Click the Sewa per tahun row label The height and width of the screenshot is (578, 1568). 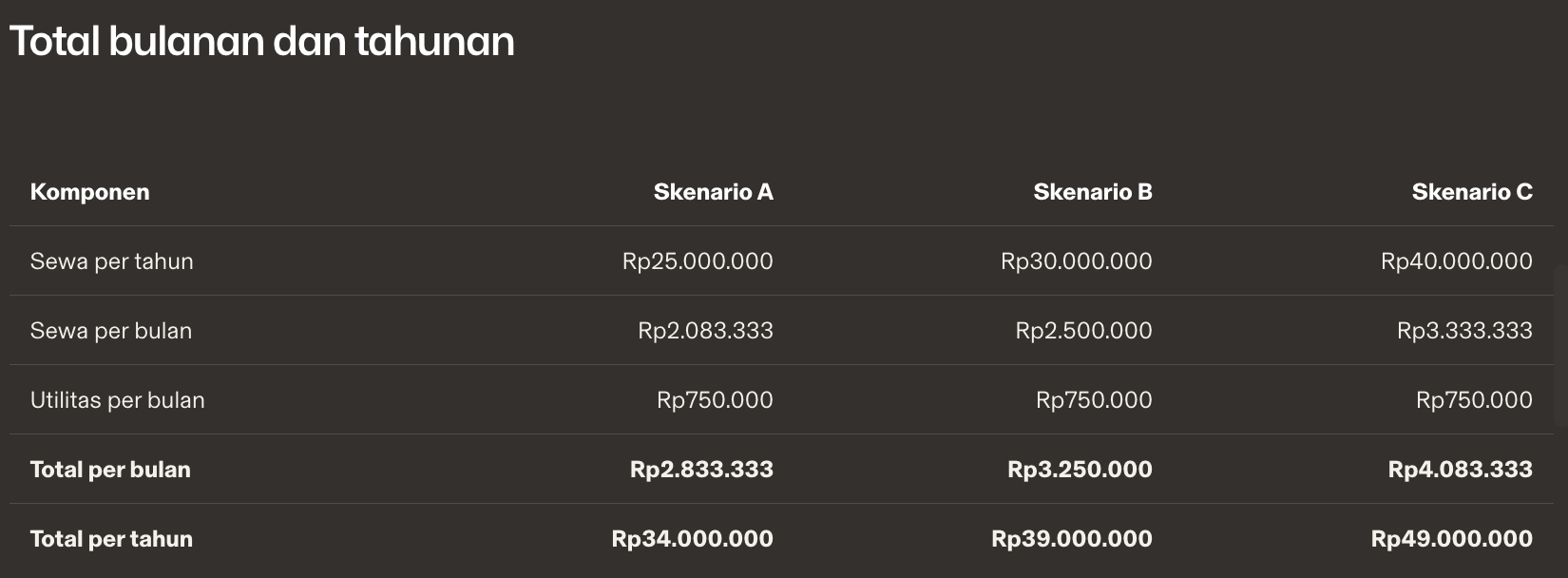click(111, 261)
